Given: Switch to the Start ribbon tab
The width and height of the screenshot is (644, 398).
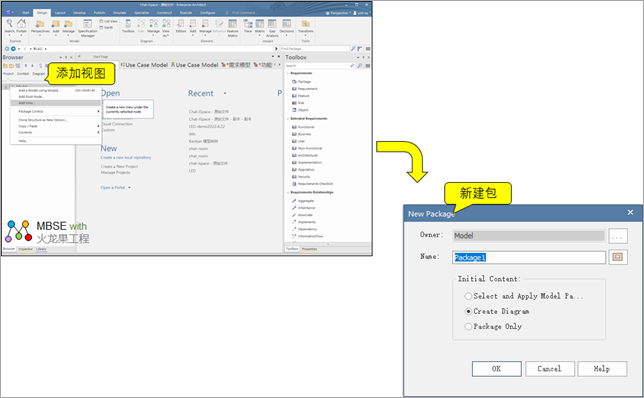Looking at the screenshot, I should pos(25,13).
